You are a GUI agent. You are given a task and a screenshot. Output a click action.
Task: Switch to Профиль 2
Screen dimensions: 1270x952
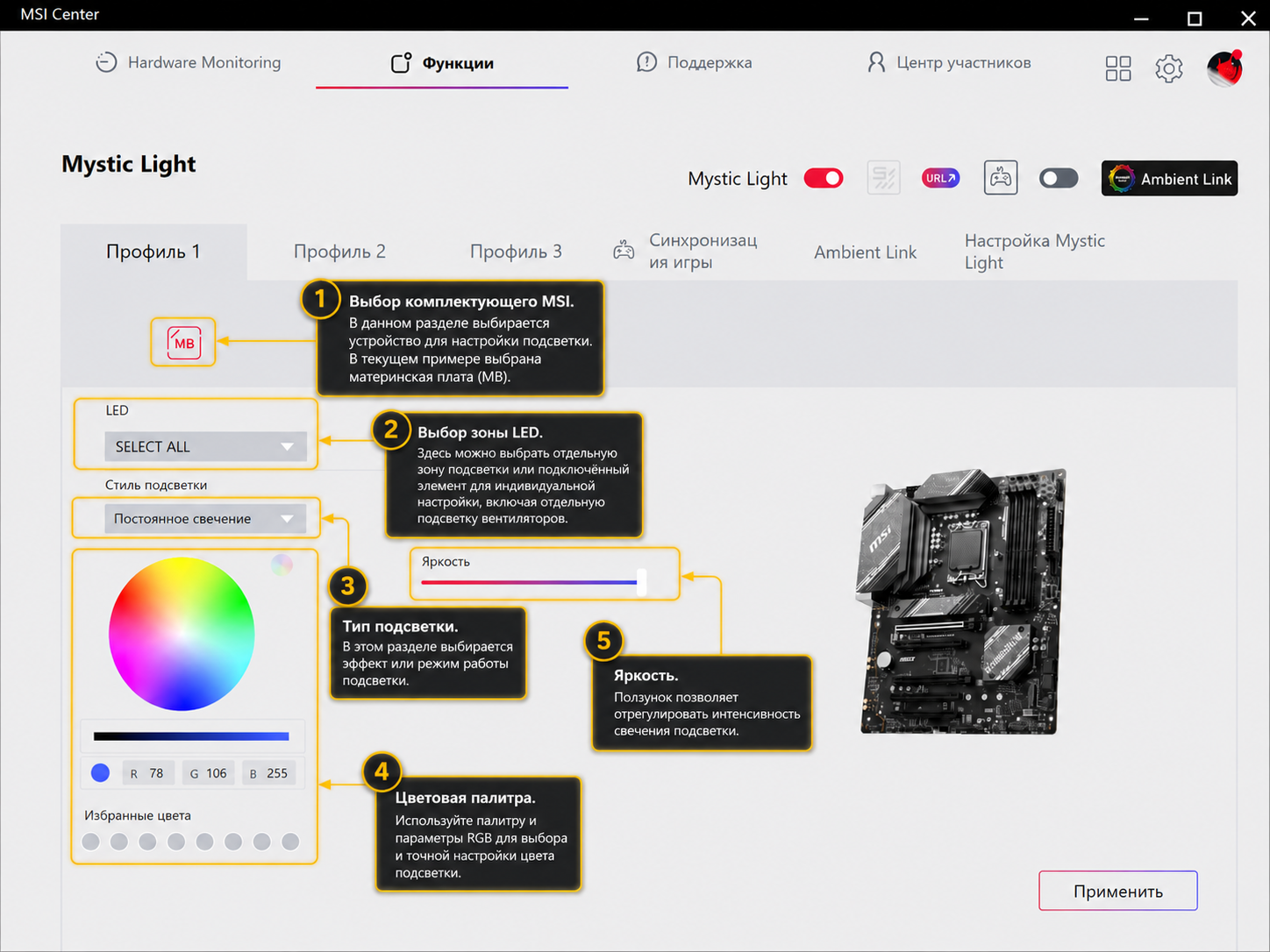pyautogui.click(x=339, y=252)
